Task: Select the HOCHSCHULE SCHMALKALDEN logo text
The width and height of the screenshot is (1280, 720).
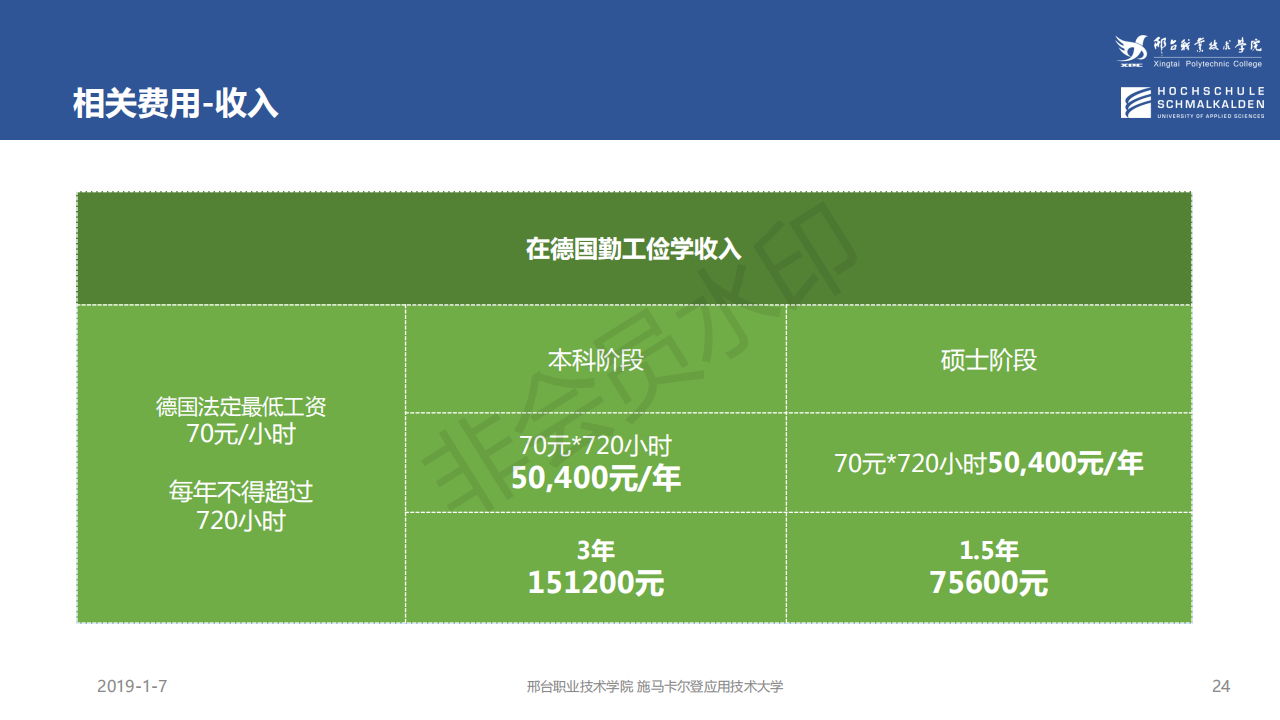Action: [x=1210, y=98]
